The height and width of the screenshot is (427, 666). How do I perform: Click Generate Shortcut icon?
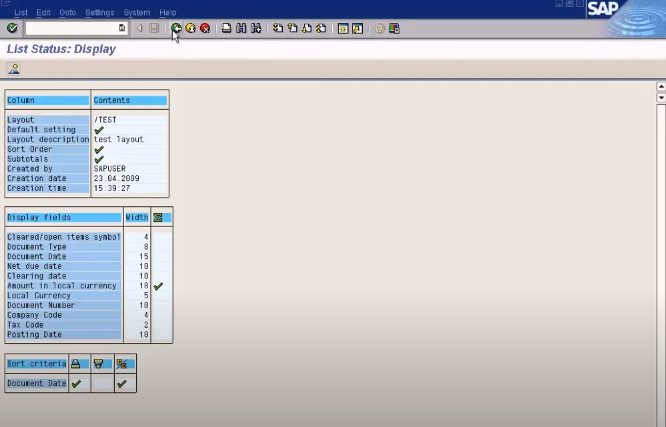357,28
